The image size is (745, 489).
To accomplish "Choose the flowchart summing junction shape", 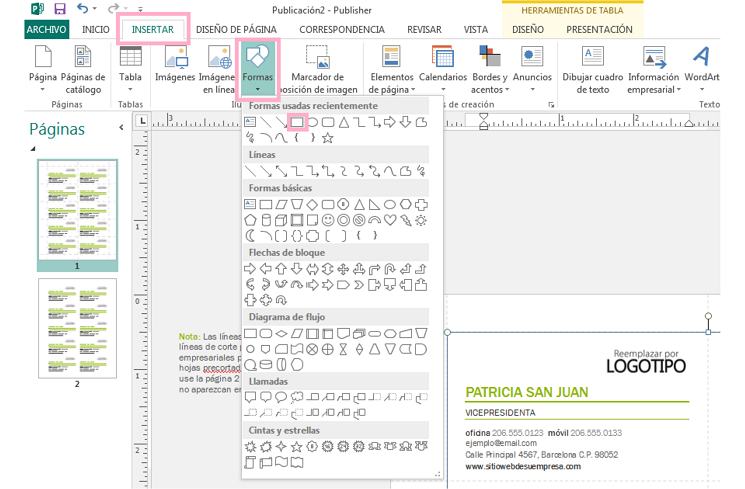I will [312, 350].
